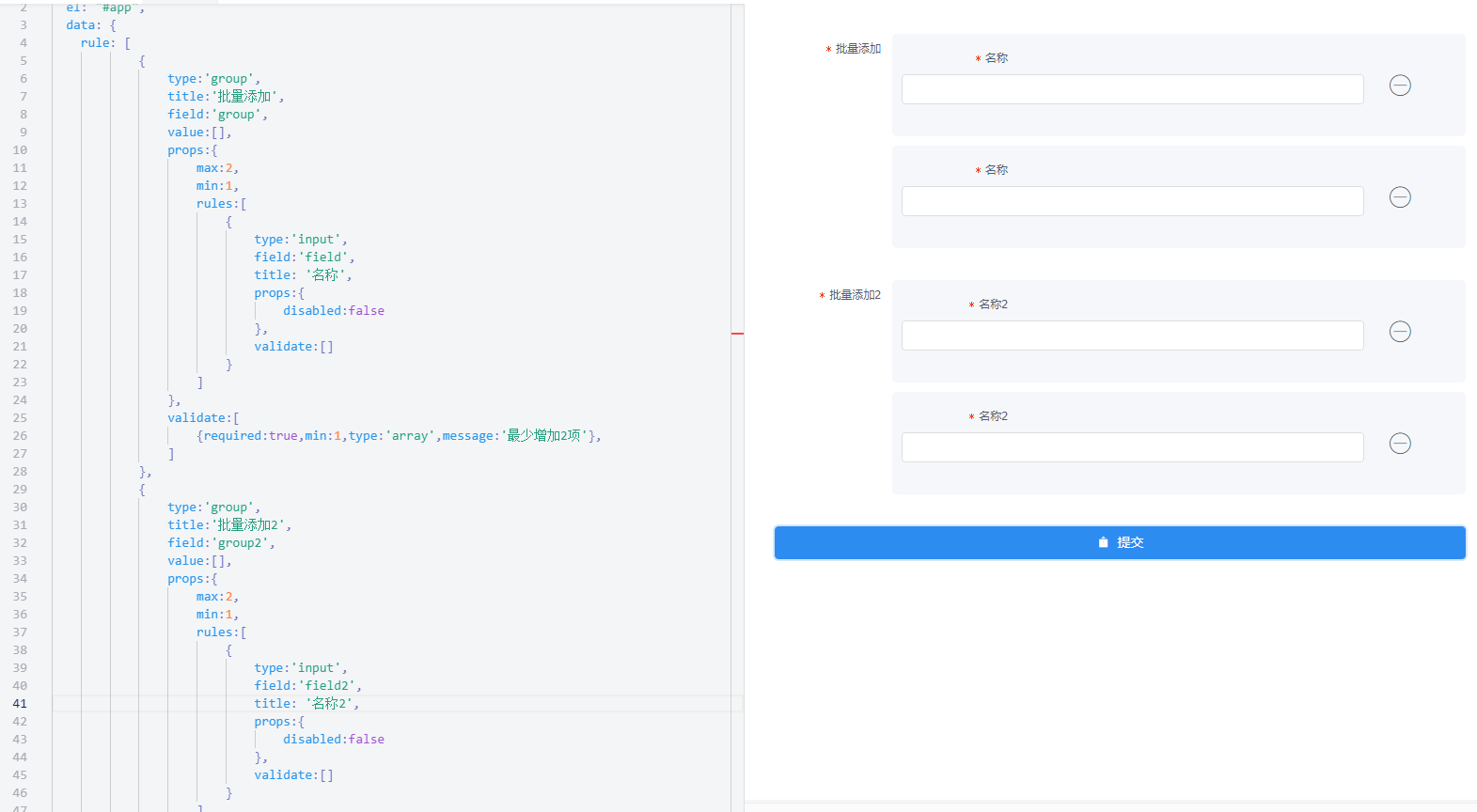This screenshot has width=1477, height=812.
Task: Click the 批量添加2 form label
Action: pos(855,295)
